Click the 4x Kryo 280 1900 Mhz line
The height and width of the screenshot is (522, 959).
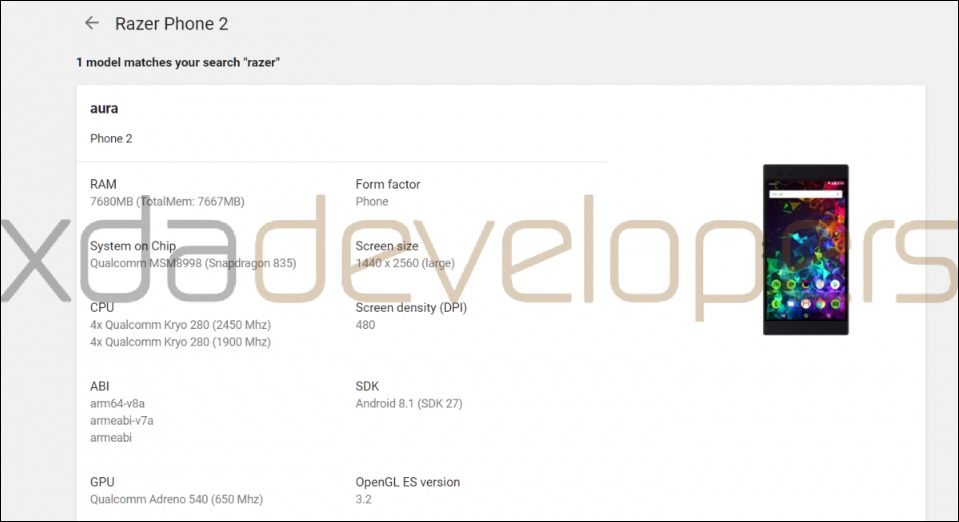[x=180, y=341]
